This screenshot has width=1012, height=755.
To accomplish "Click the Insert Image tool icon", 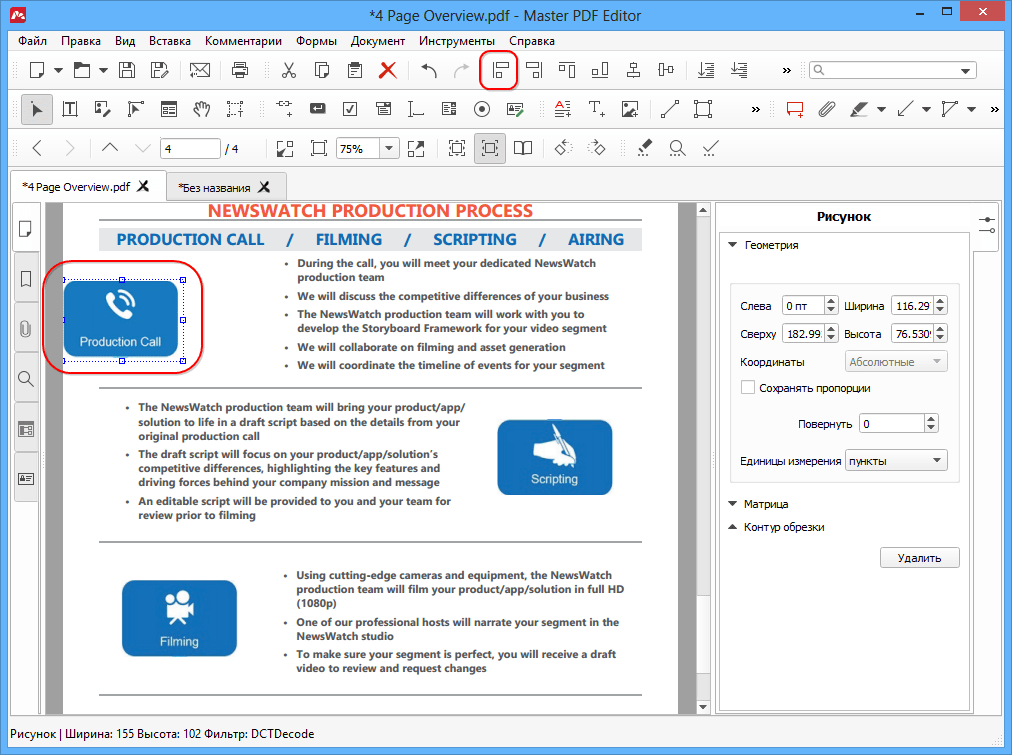I will (629, 109).
